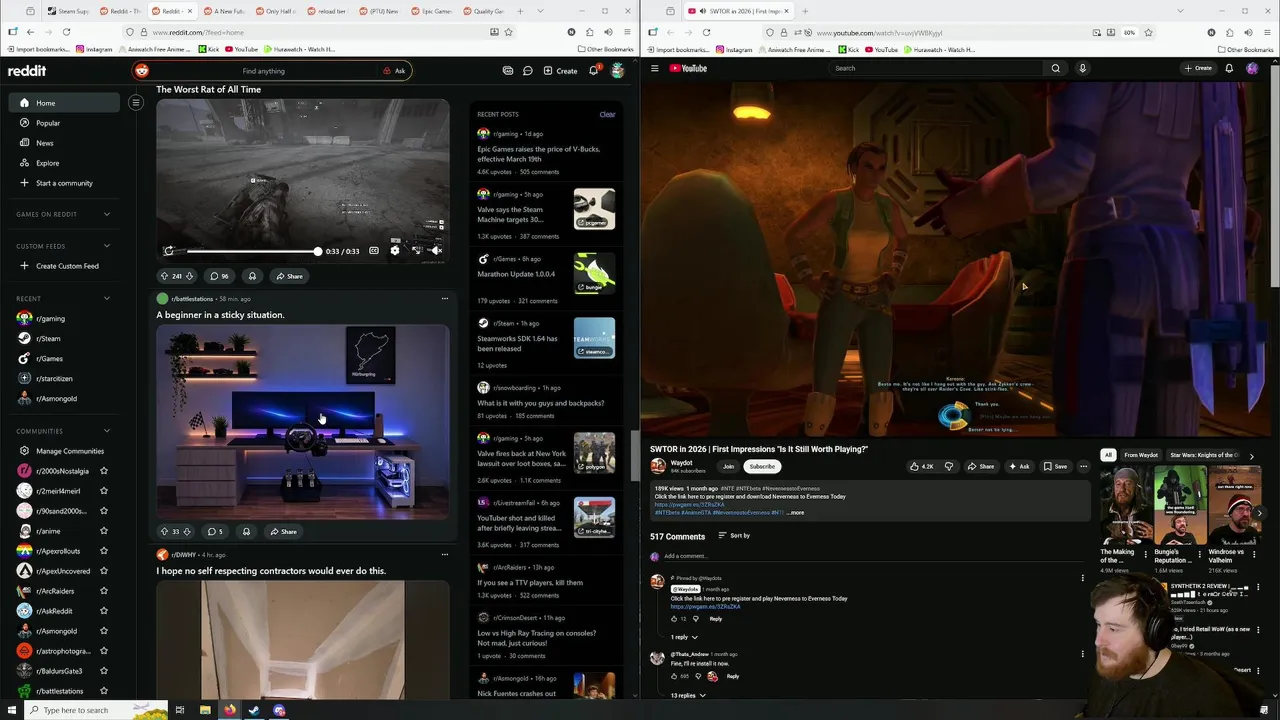1280x720 pixels.
Task: Open Reddit notifications bell
Action: pos(593,71)
